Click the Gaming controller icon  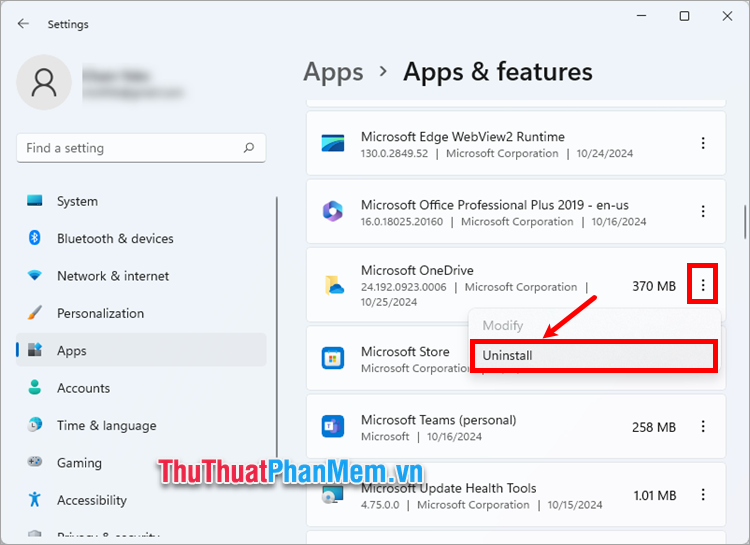[x=34, y=462]
